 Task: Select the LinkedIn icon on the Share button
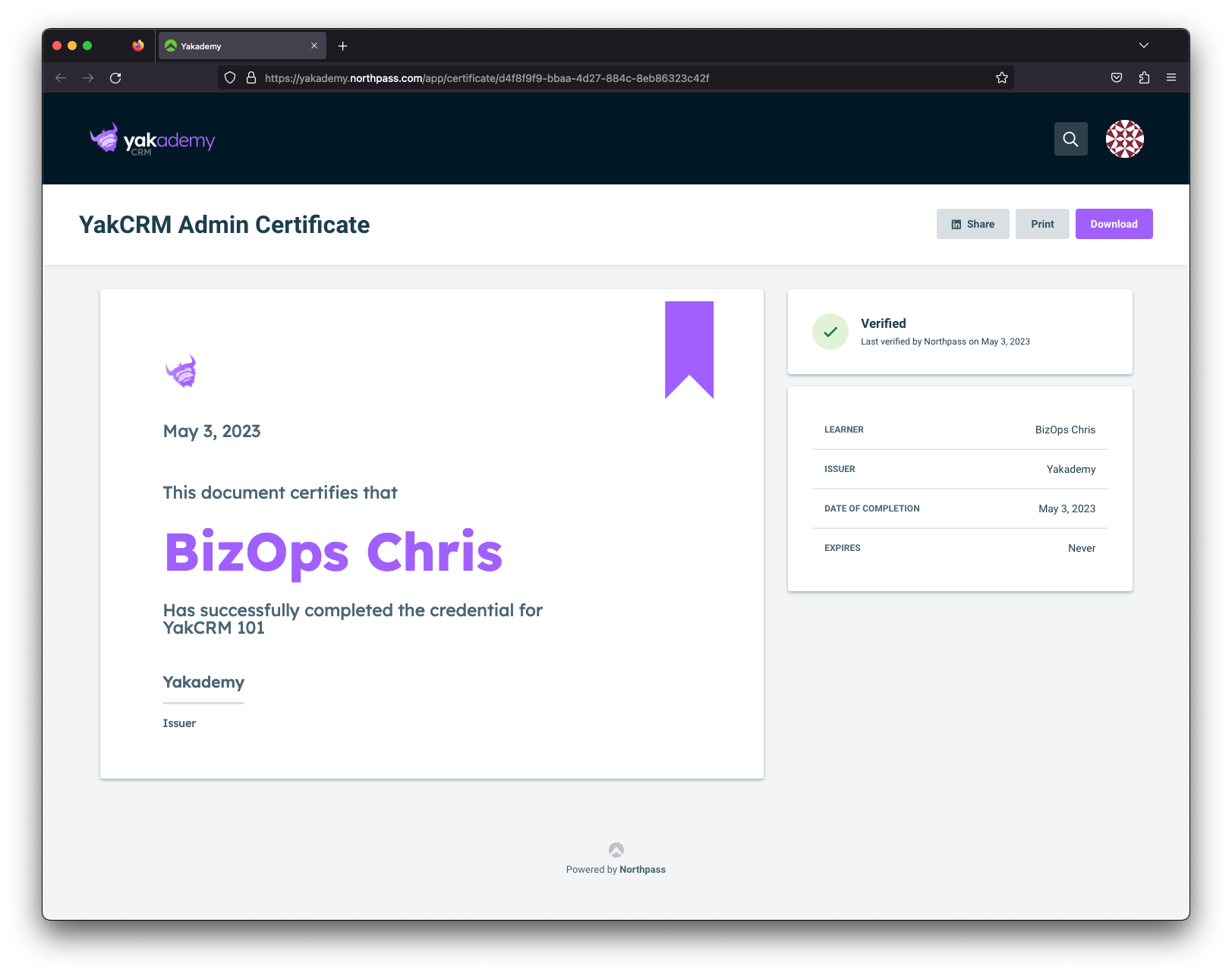[956, 224]
